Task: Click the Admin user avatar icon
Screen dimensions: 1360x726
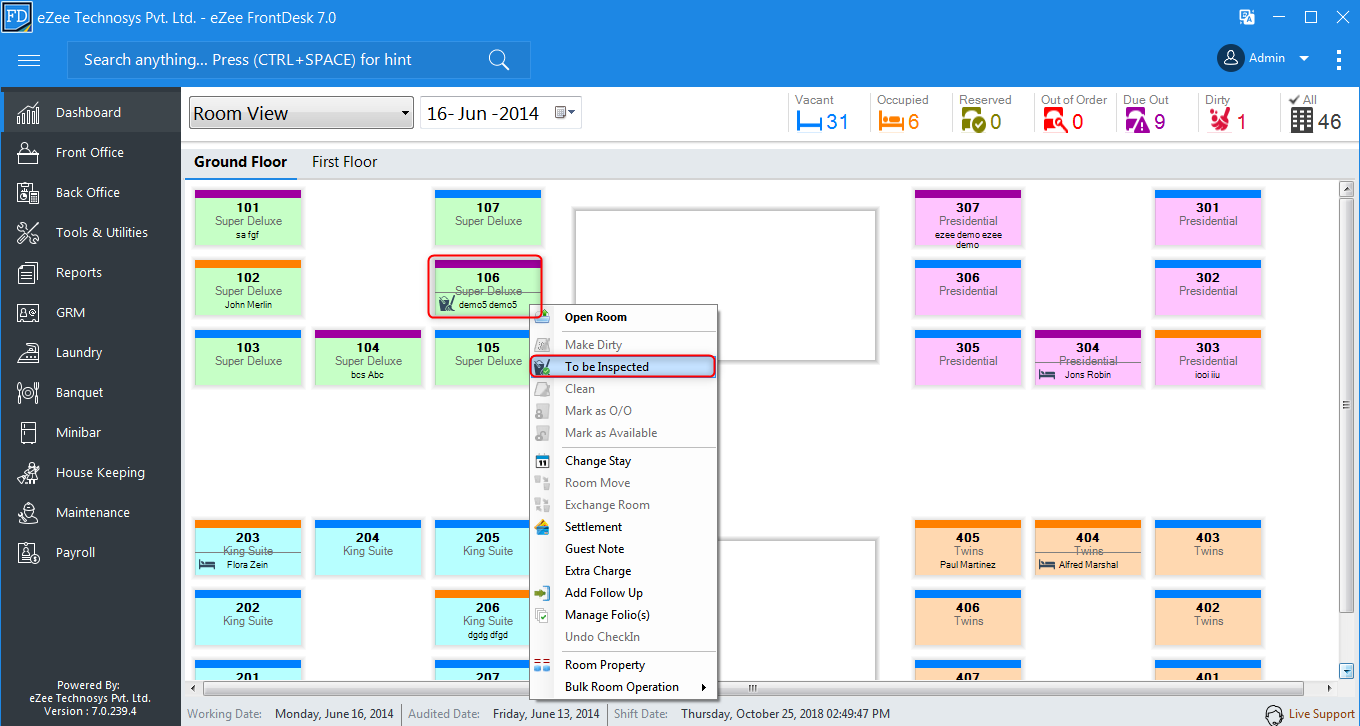Action: tap(1230, 58)
